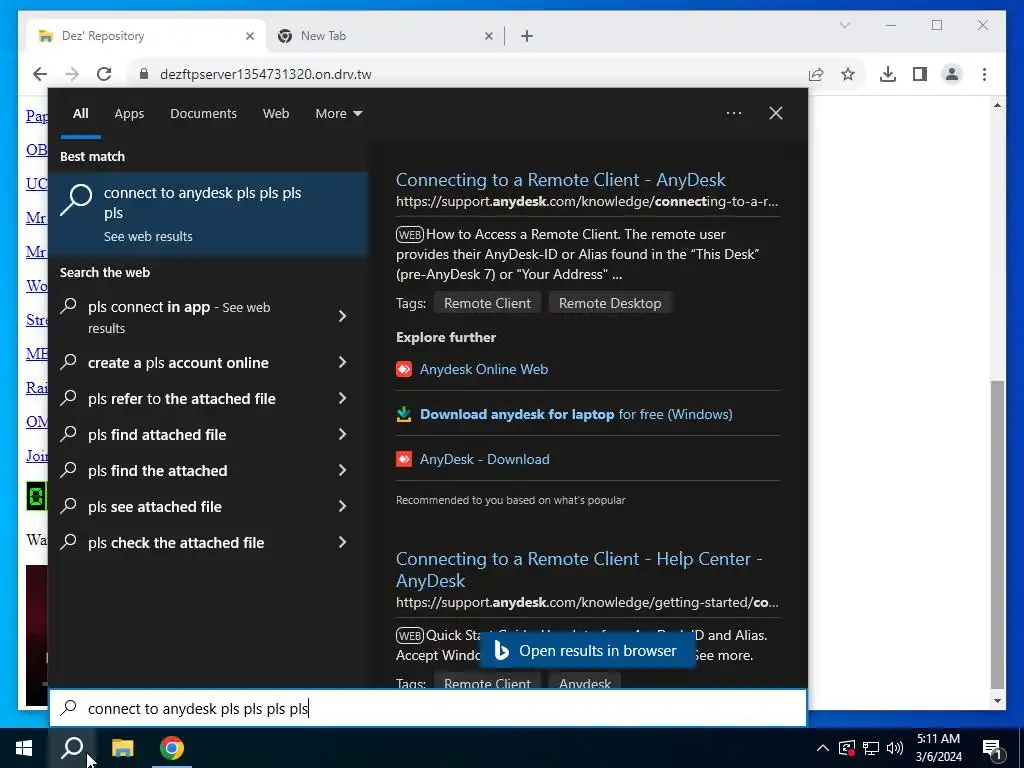
Task: Close the New Tab tab
Action: click(x=488, y=36)
